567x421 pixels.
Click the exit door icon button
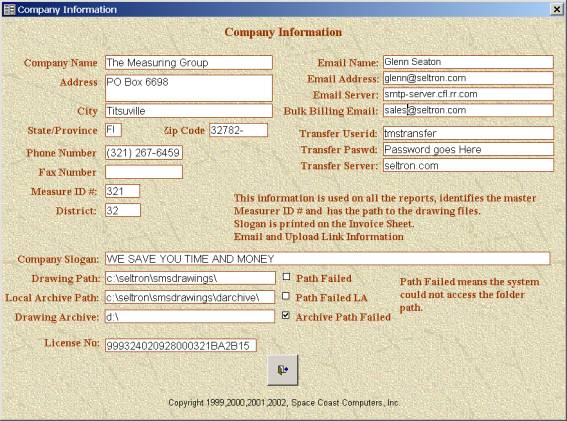[283, 370]
